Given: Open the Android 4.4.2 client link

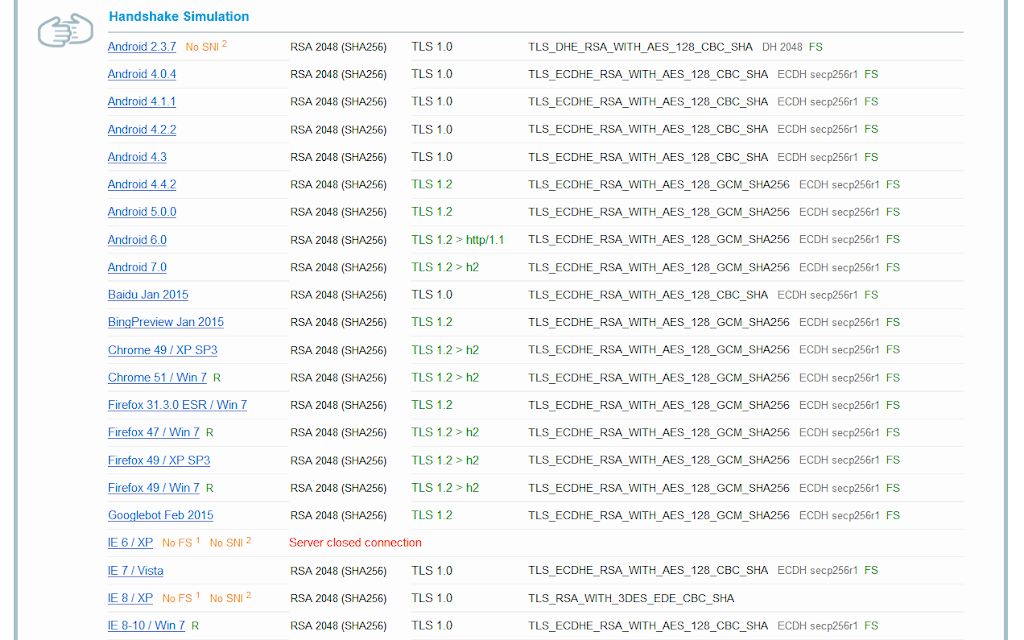Looking at the screenshot, I should tap(142, 185).
